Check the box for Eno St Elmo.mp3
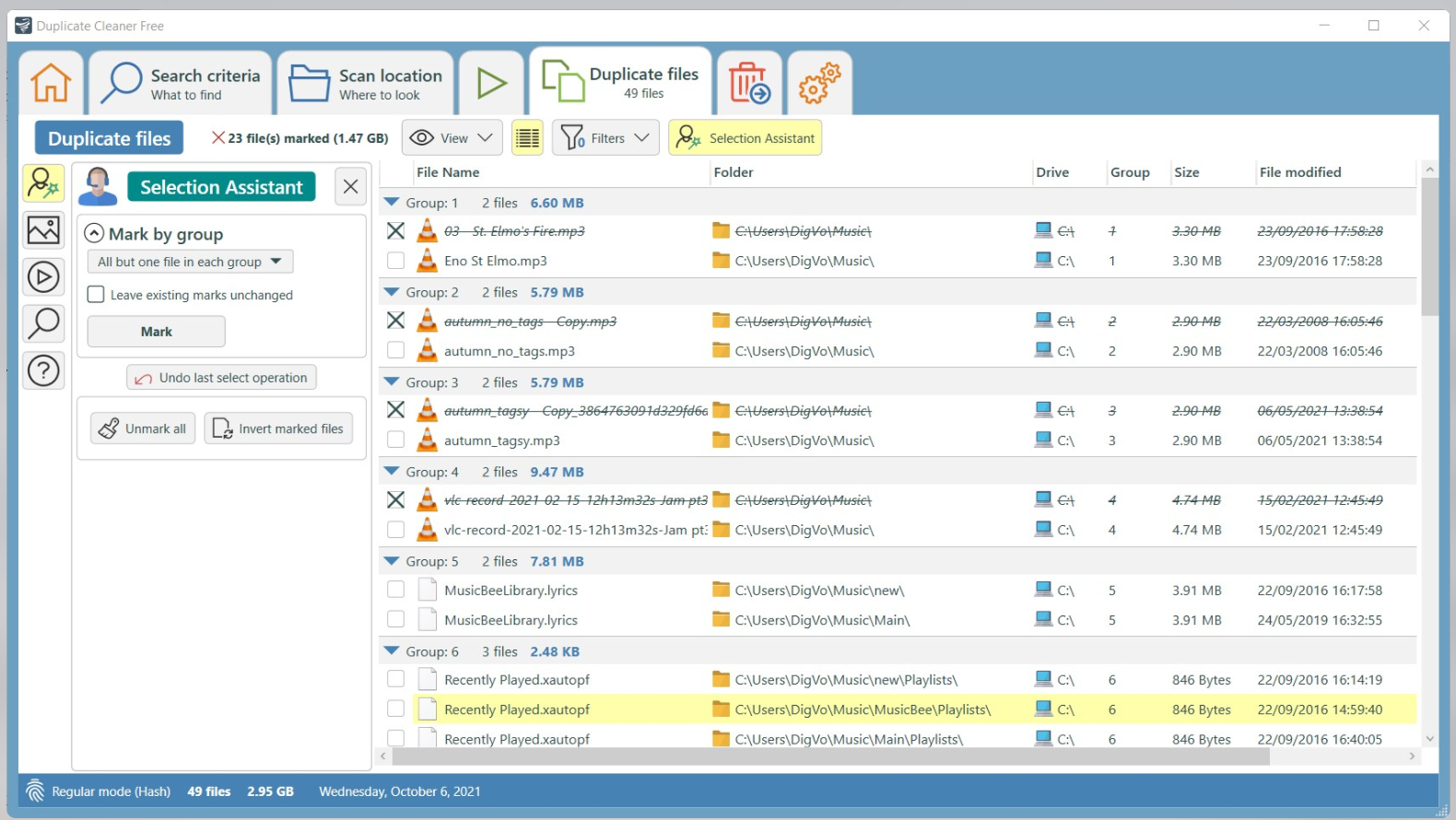This screenshot has width=1456, height=820. (x=395, y=261)
